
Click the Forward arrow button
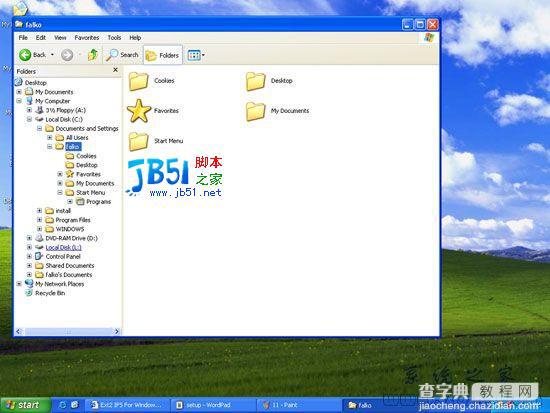[x=67, y=55]
